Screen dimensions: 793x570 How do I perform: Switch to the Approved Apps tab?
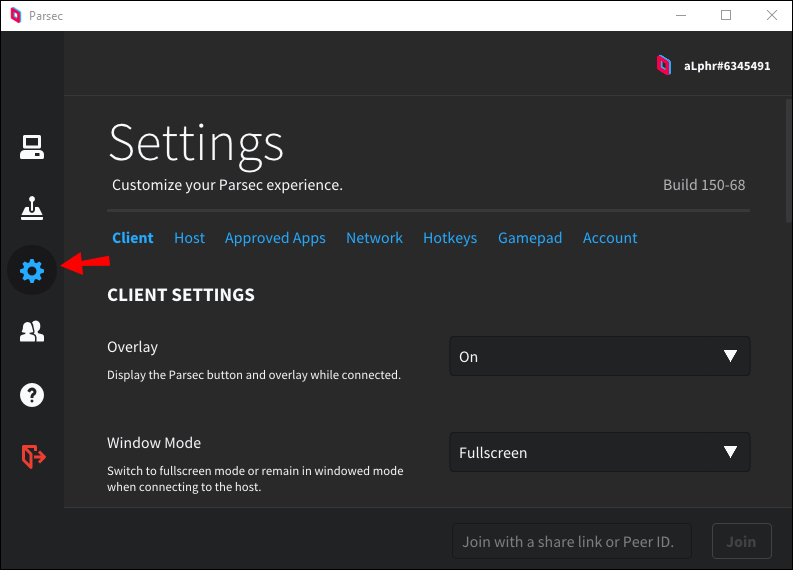pos(275,238)
